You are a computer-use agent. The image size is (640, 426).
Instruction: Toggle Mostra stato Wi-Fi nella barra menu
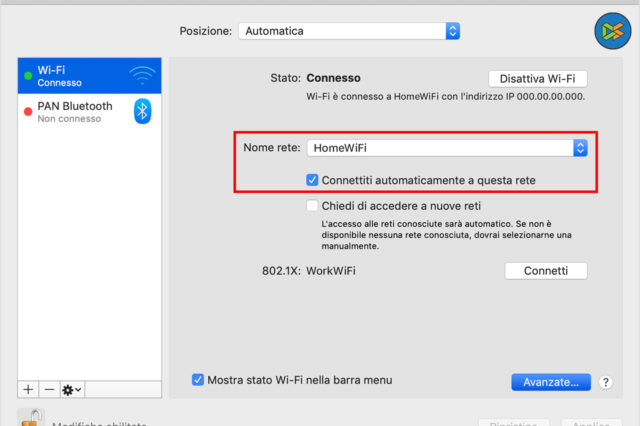pos(198,380)
